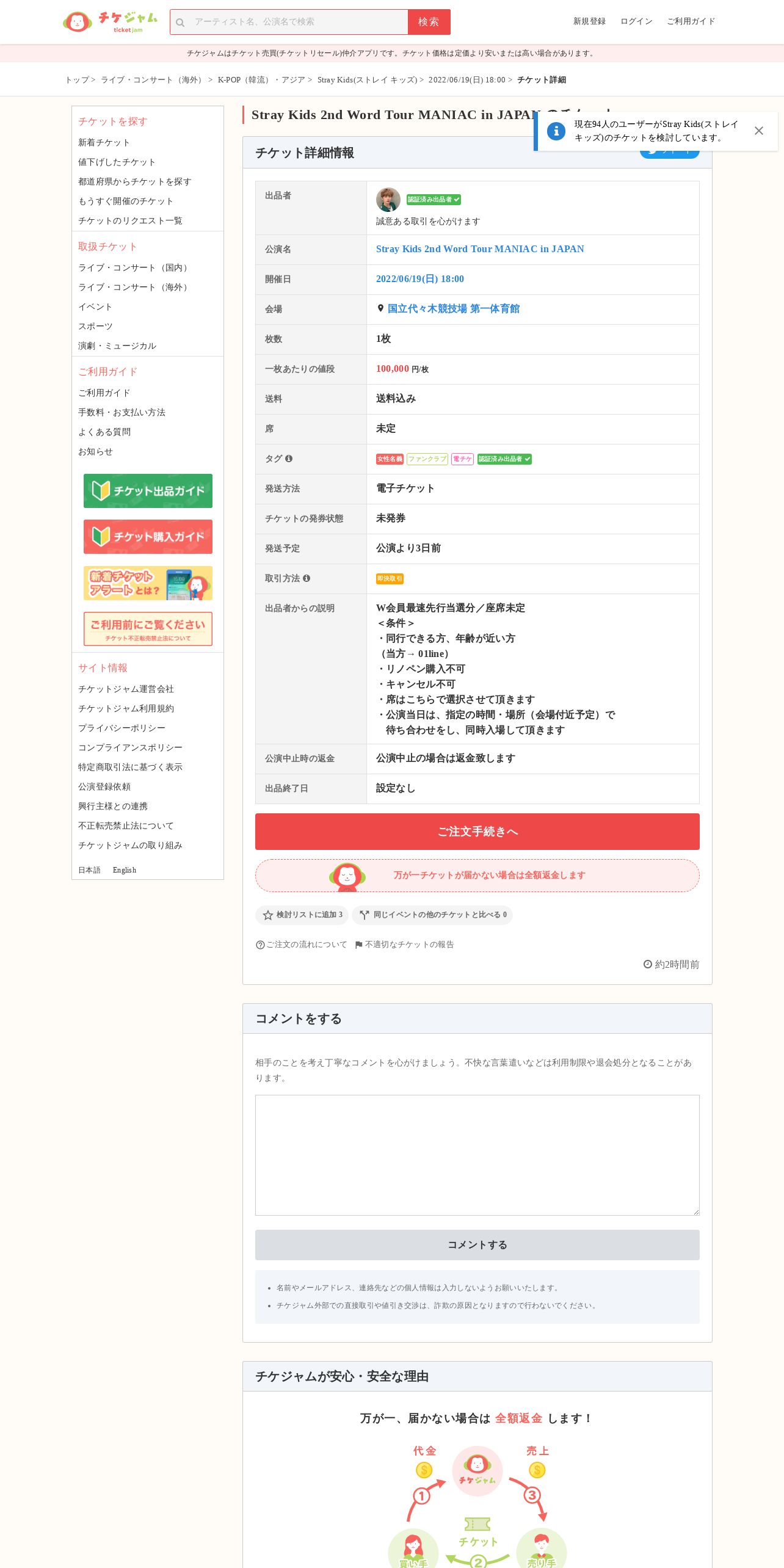Screen dimensions: 784x1568
Task: Click チケット購入ガイド red banner
Action: point(148,537)
